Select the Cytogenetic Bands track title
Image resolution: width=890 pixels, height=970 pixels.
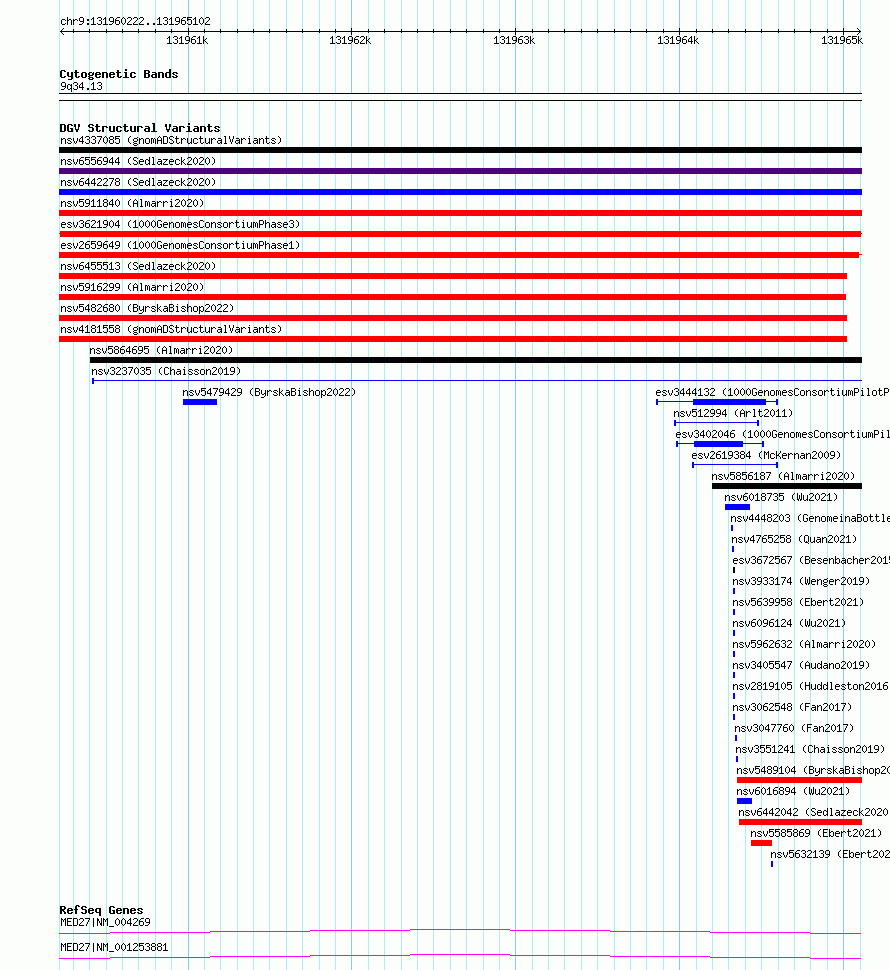[119, 74]
